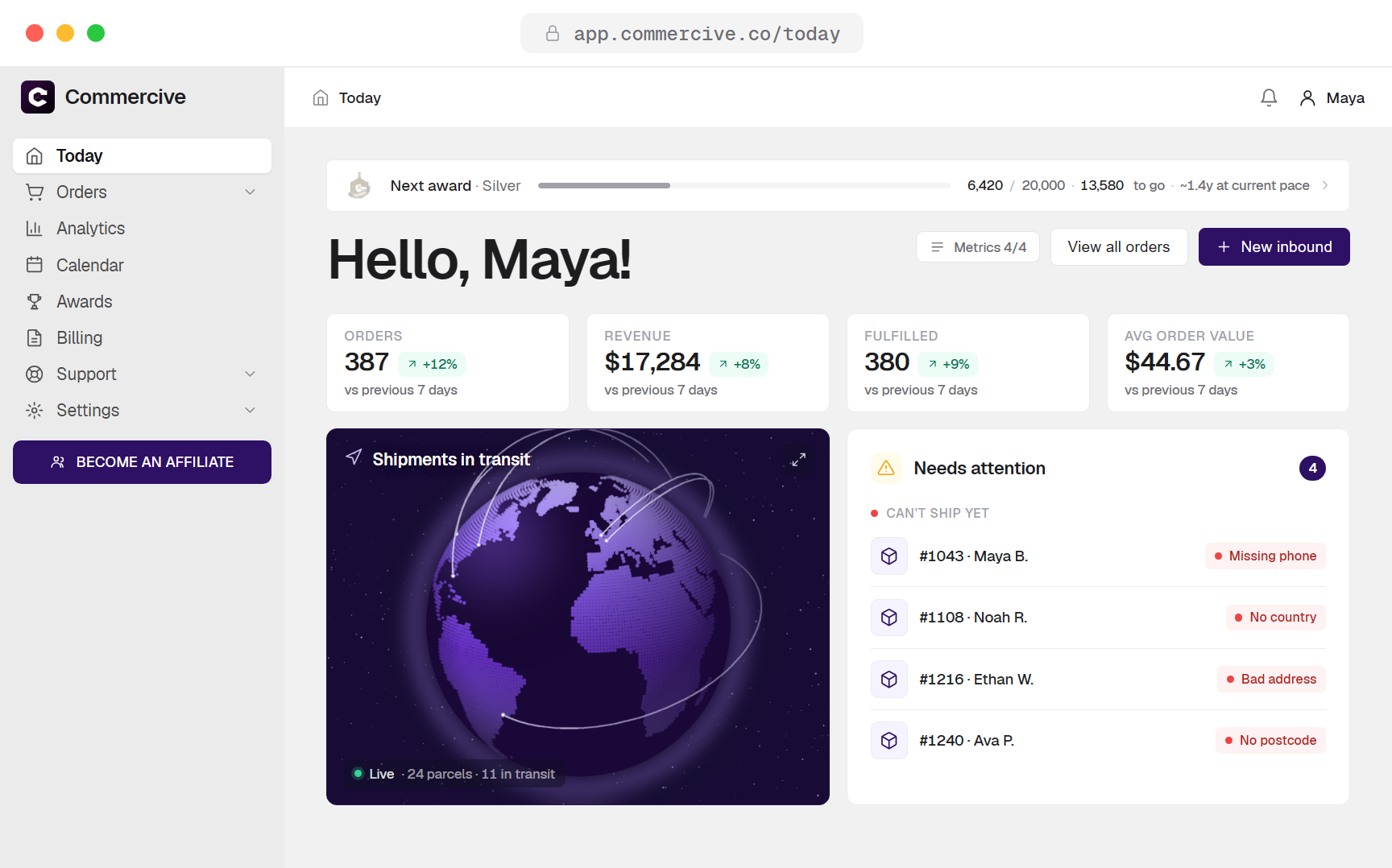Click the package icon for order #1108
This screenshot has height=868, width=1392.
click(x=889, y=618)
